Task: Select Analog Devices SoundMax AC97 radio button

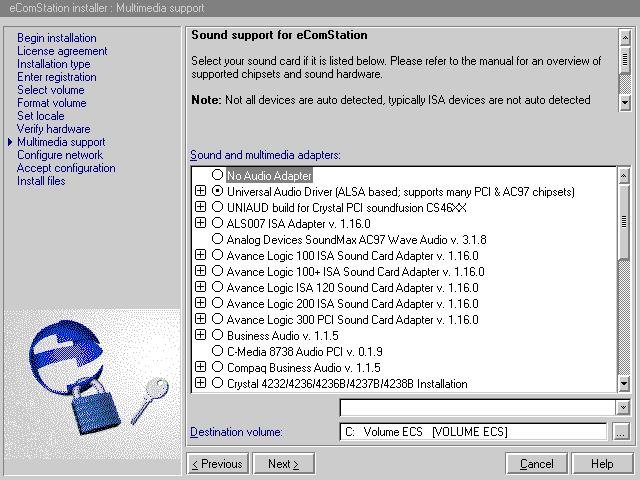Action: [217, 240]
